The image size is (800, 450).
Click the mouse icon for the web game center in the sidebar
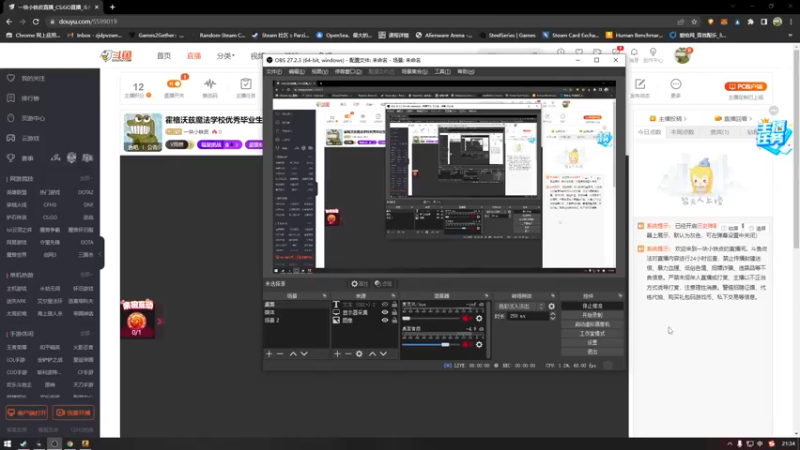coord(11,118)
